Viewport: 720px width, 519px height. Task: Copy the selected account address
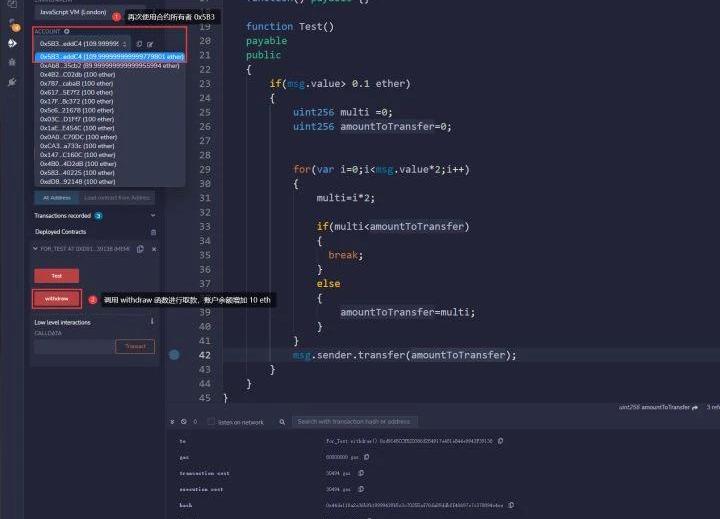pyautogui.click(x=139, y=44)
